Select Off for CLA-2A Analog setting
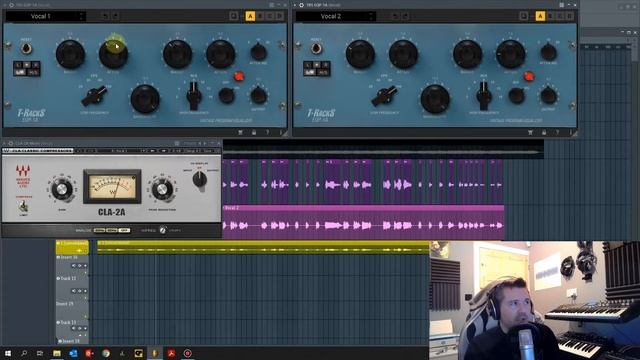The width and height of the screenshot is (640, 360). tap(125, 231)
